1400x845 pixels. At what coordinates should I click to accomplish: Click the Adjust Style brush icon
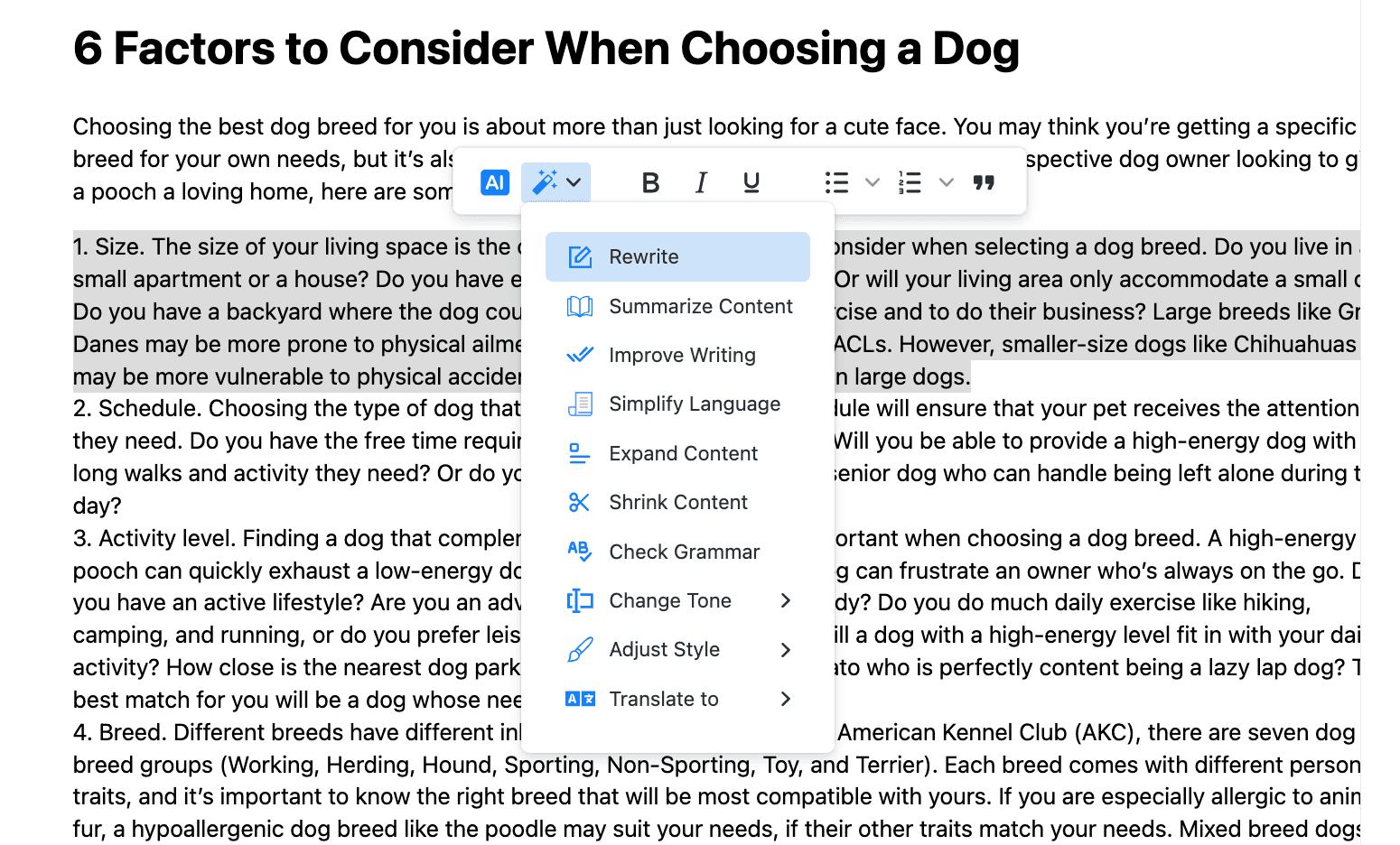(579, 649)
